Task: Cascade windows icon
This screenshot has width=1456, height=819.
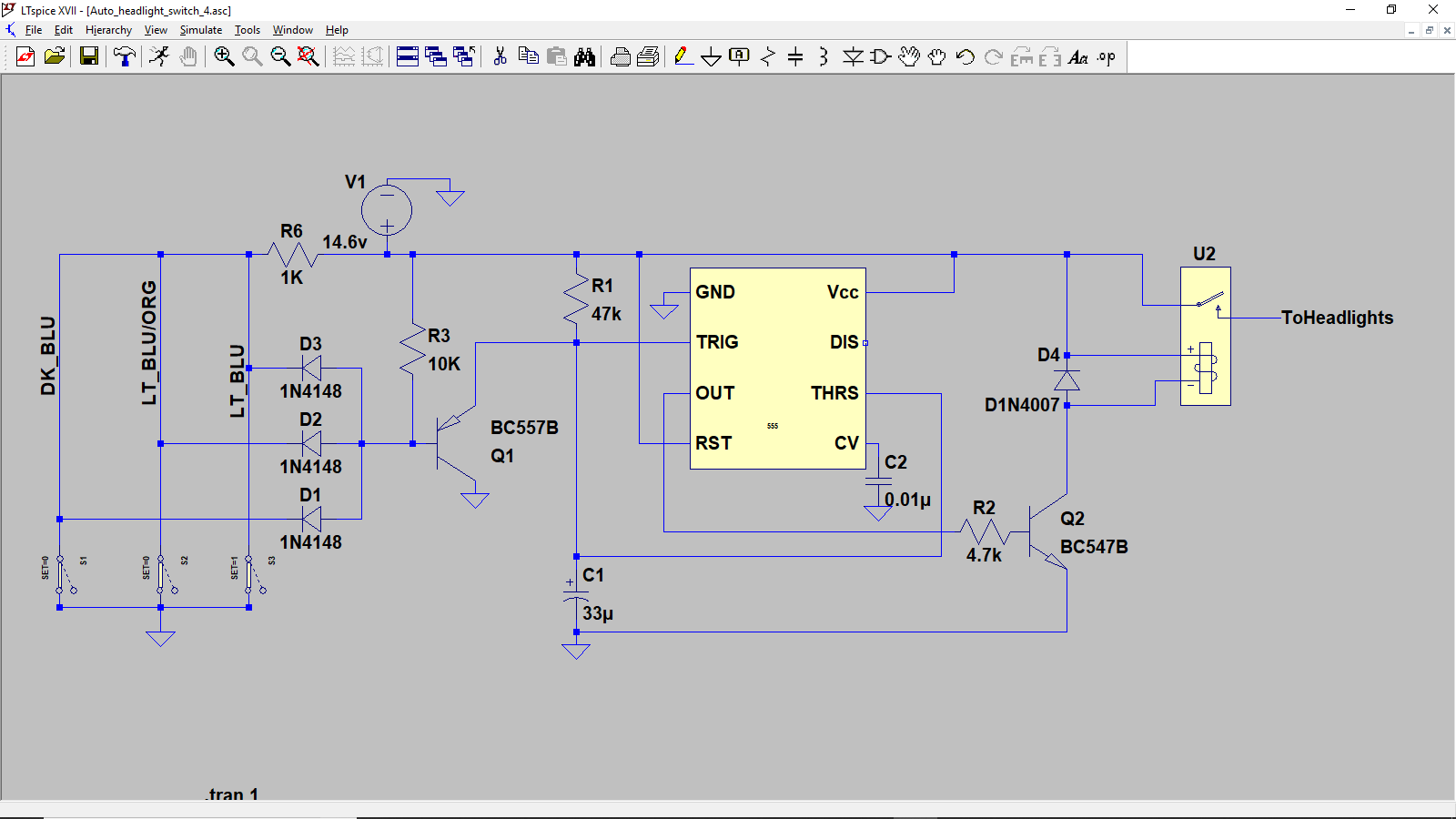Action: (x=436, y=57)
